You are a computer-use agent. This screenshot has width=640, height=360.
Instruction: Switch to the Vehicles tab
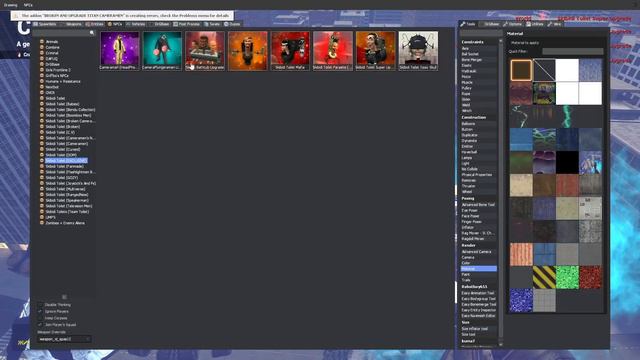click(136, 24)
